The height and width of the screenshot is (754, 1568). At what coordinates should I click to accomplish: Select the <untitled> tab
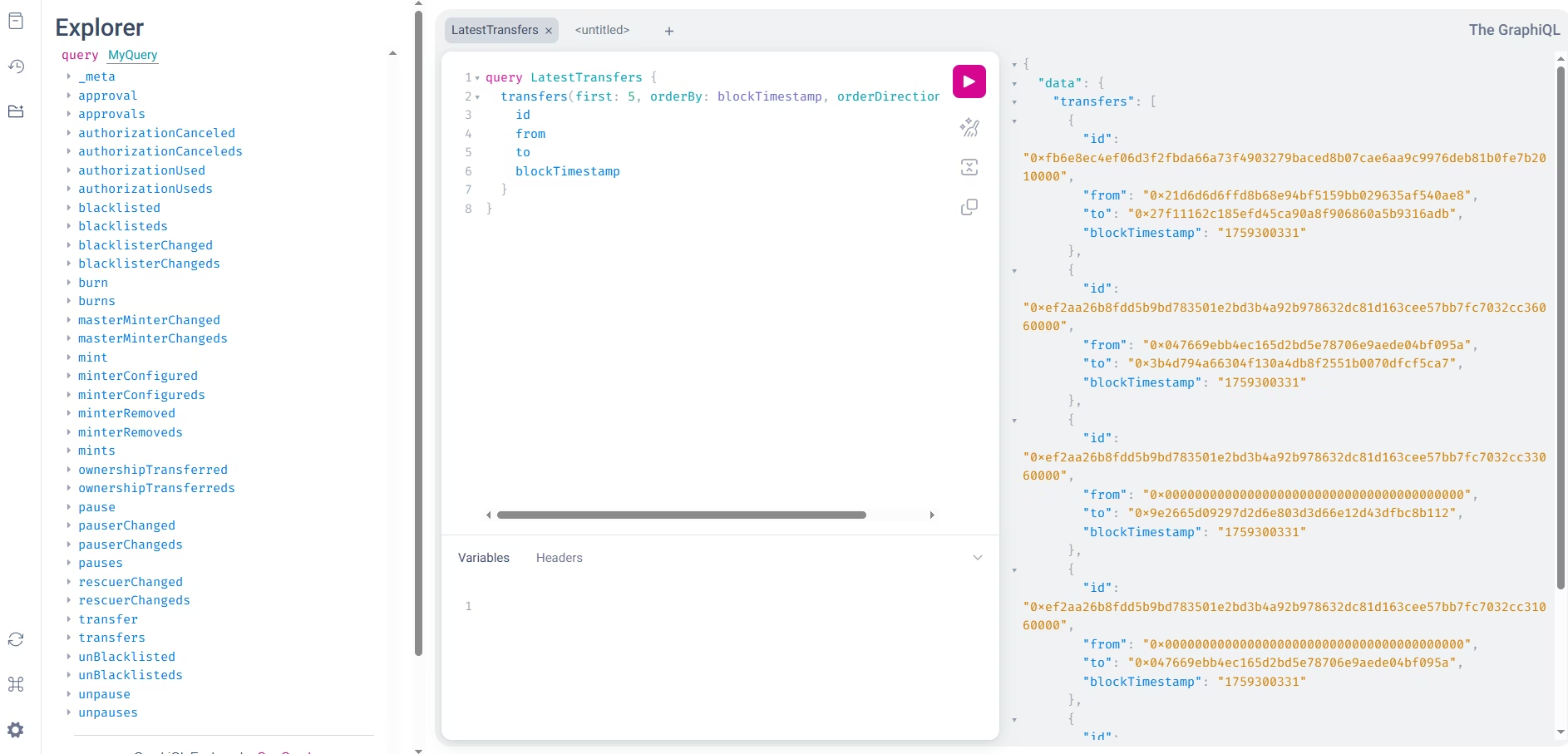(x=602, y=30)
